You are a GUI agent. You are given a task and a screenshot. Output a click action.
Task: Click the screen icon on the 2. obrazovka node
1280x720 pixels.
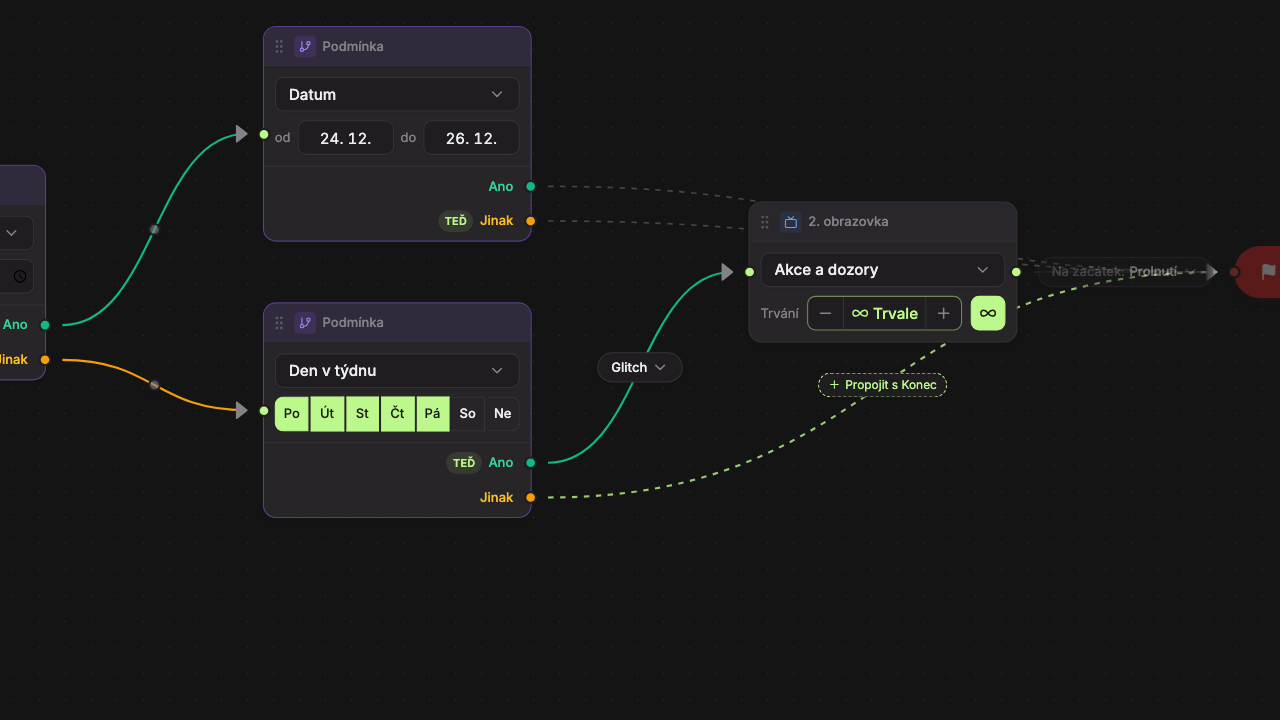tap(791, 222)
